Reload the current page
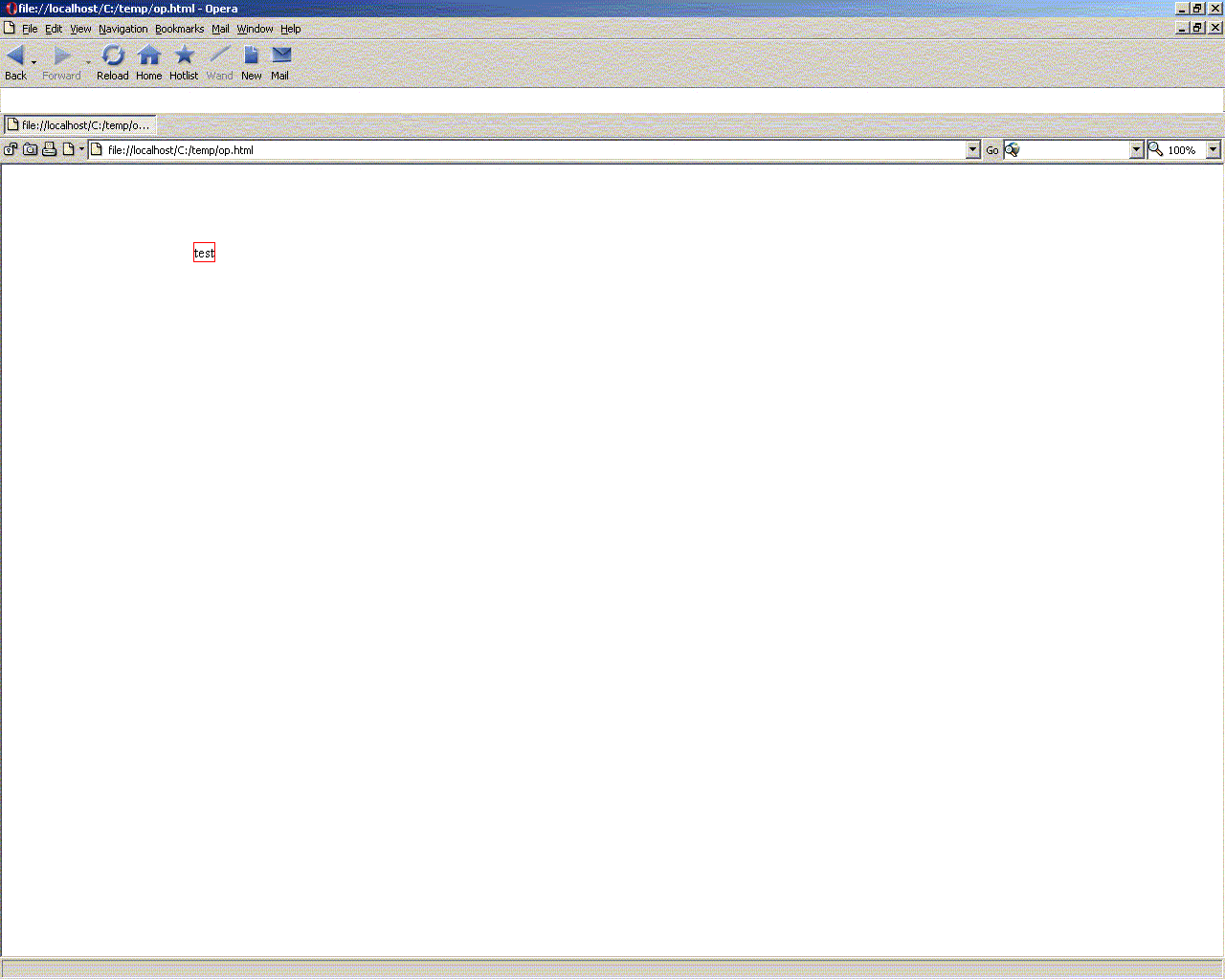 click(x=113, y=56)
